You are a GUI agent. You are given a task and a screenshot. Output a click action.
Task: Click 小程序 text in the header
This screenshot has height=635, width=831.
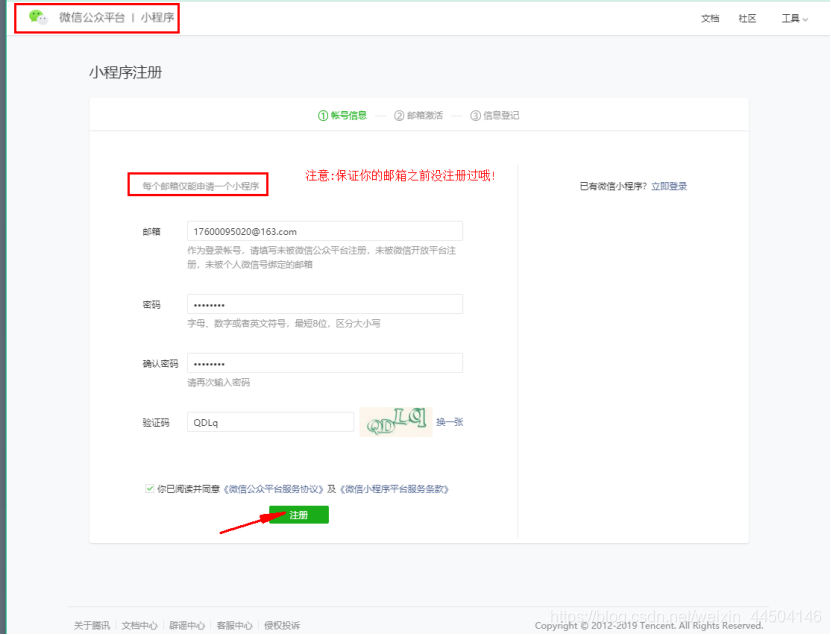(x=157, y=17)
